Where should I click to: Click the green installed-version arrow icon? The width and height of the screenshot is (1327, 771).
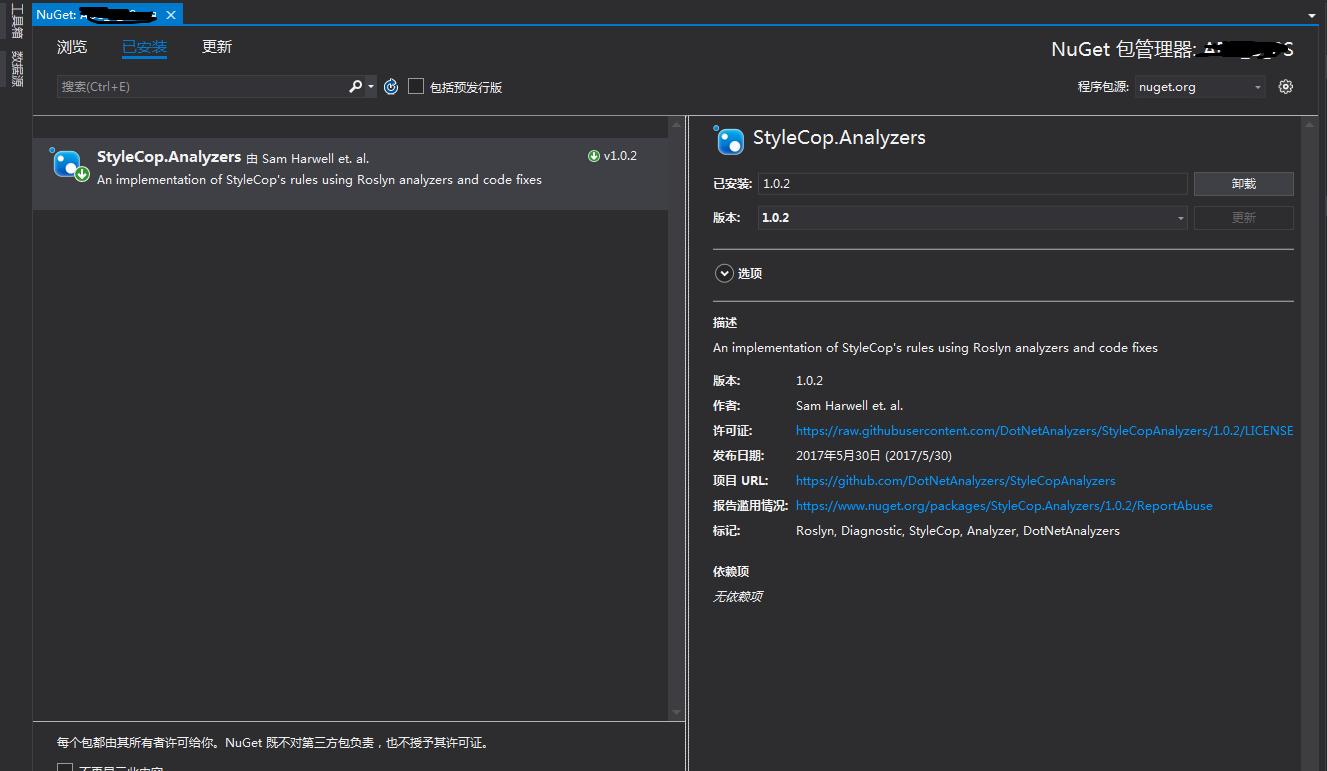pos(594,156)
